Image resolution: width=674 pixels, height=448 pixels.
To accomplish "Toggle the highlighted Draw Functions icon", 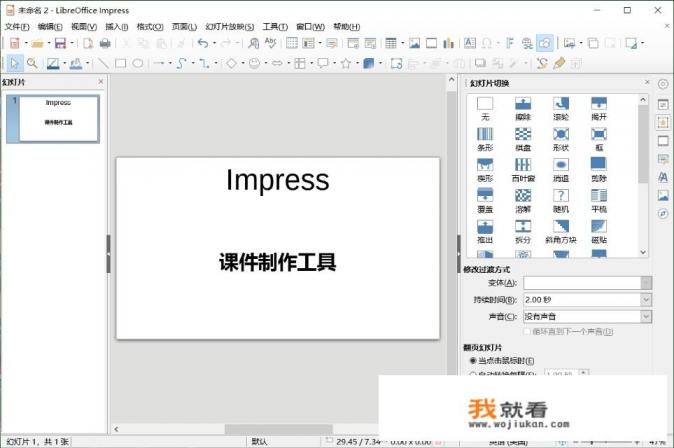I will (545, 43).
